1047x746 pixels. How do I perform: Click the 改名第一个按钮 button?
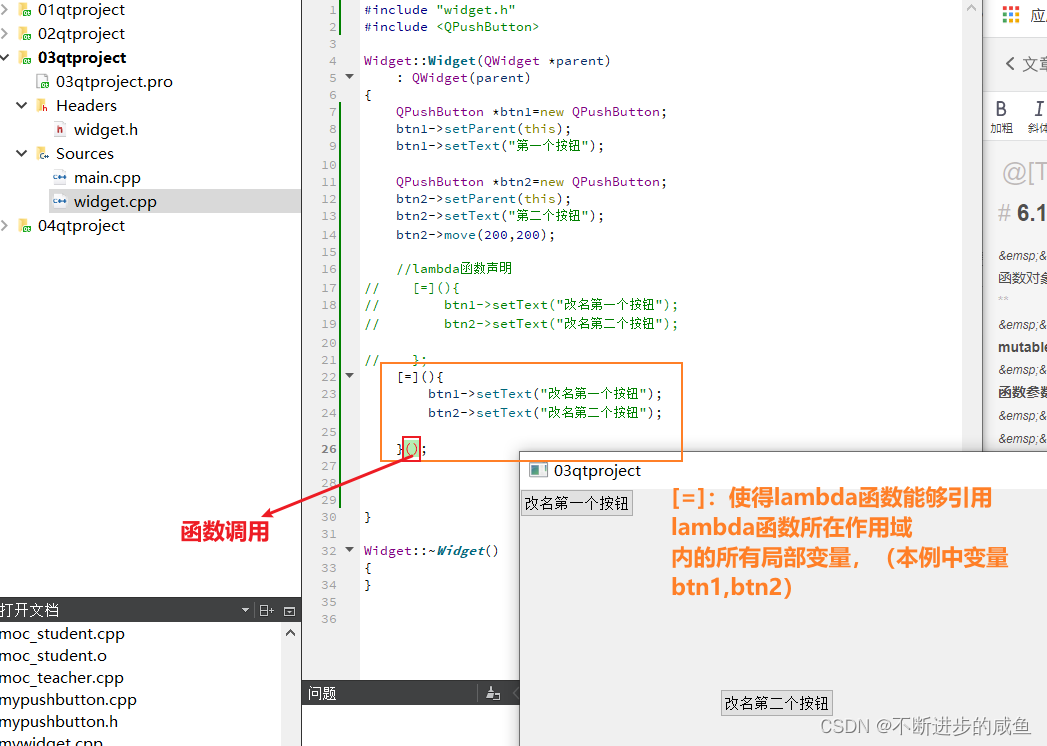point(576,503)
